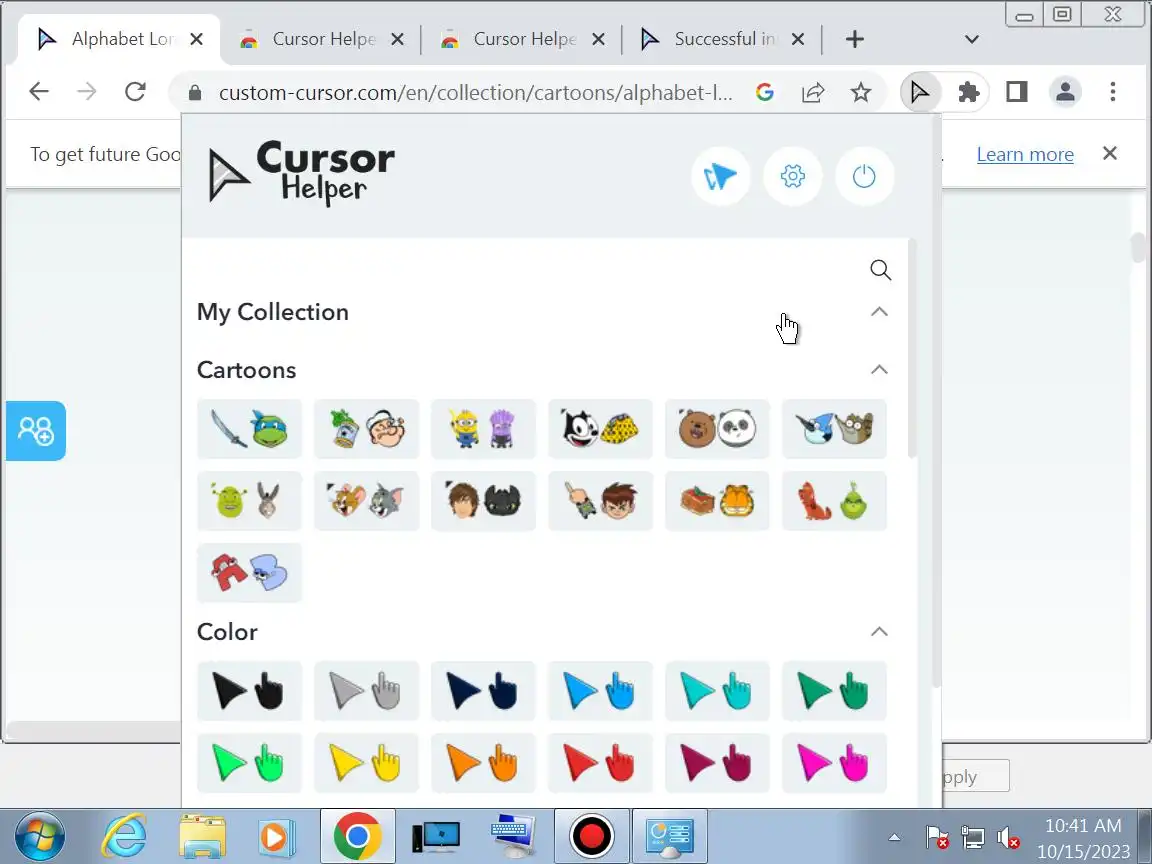Select the Grinch and Max cursor pack
The height and width of the screenshot is (864, 1152).
coord(834,501)
